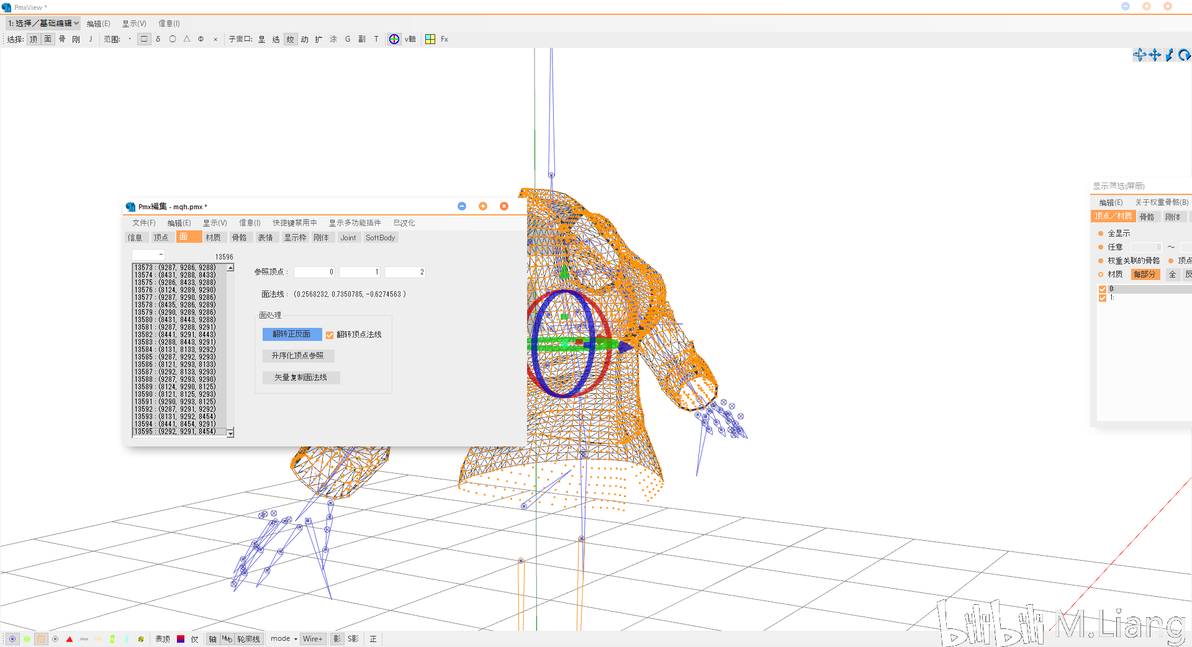1192x647 pixels.
Task: Click the green splat icon in bottom toolbar
Action: [x=27, y=639]
